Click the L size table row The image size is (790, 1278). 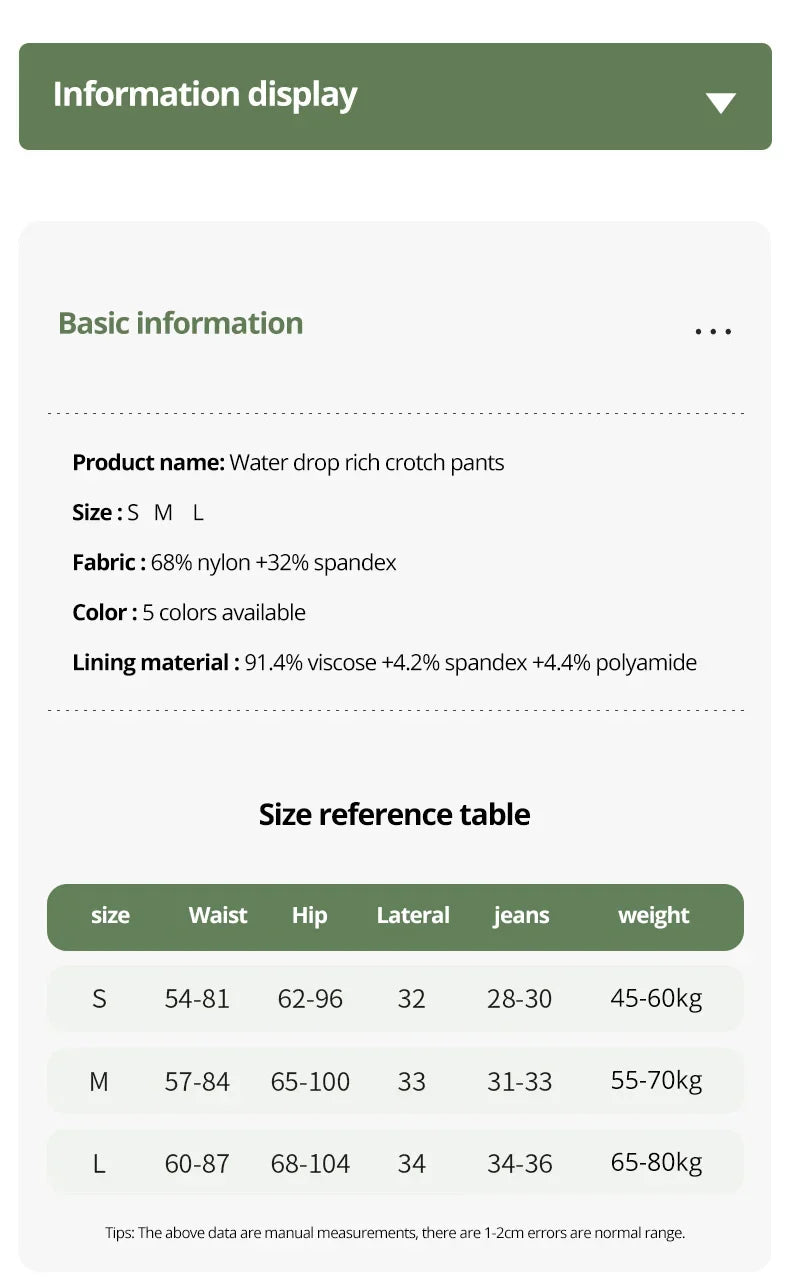(395, 1163)
